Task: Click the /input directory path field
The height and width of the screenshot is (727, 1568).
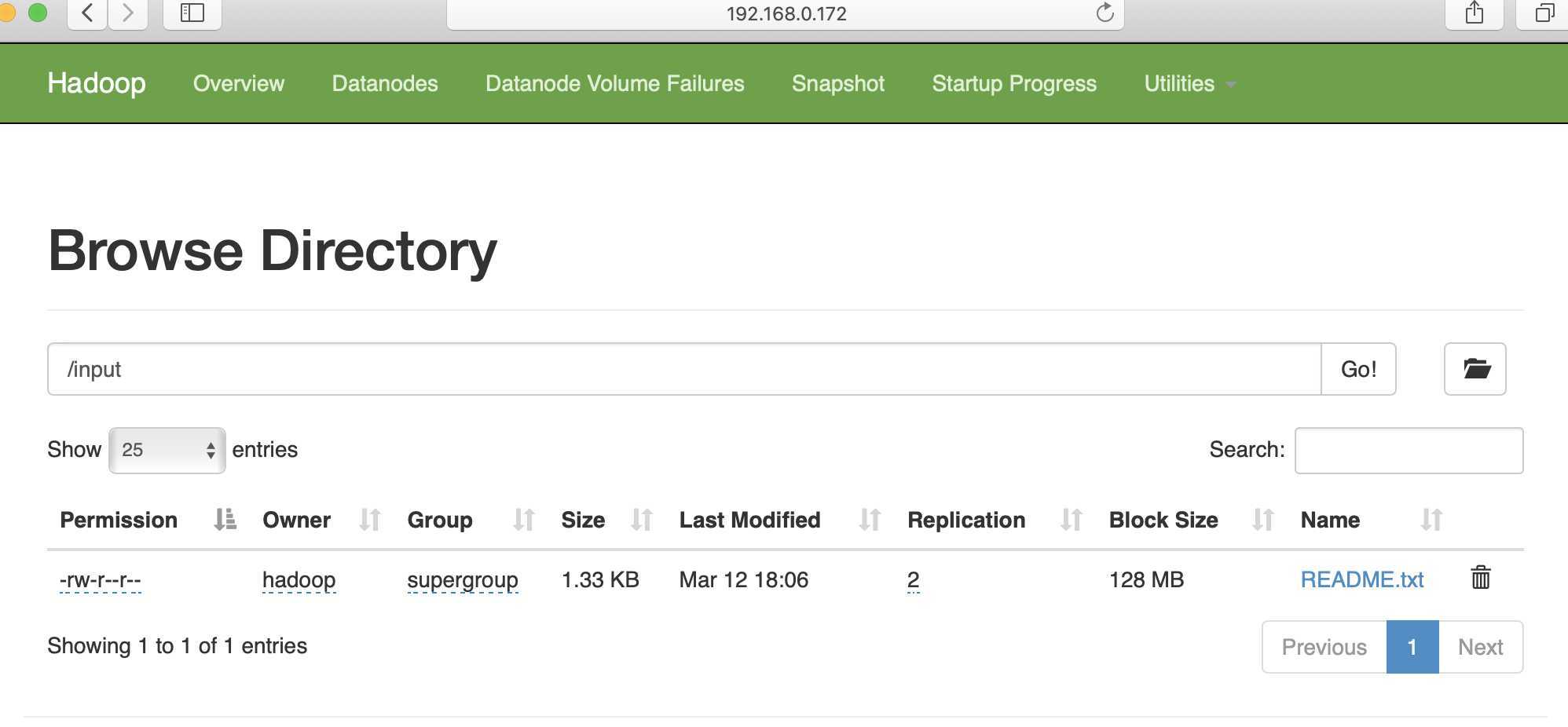Action: click(x=683, y=369)
